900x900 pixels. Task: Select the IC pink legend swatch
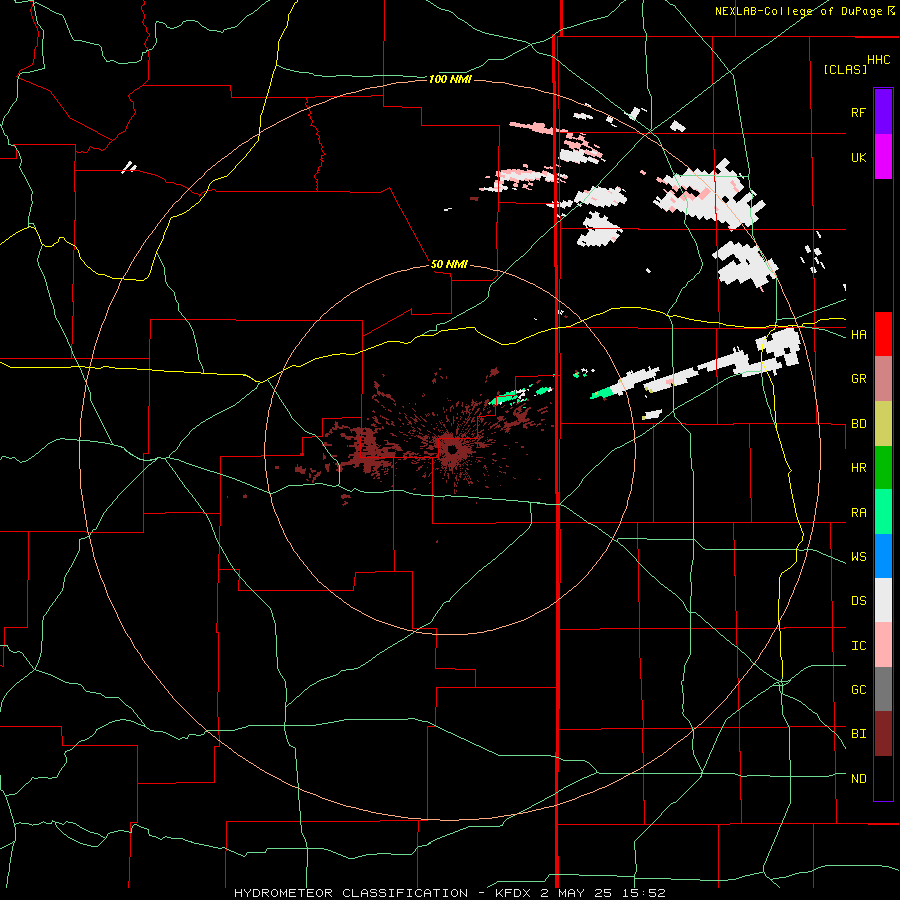883,645
